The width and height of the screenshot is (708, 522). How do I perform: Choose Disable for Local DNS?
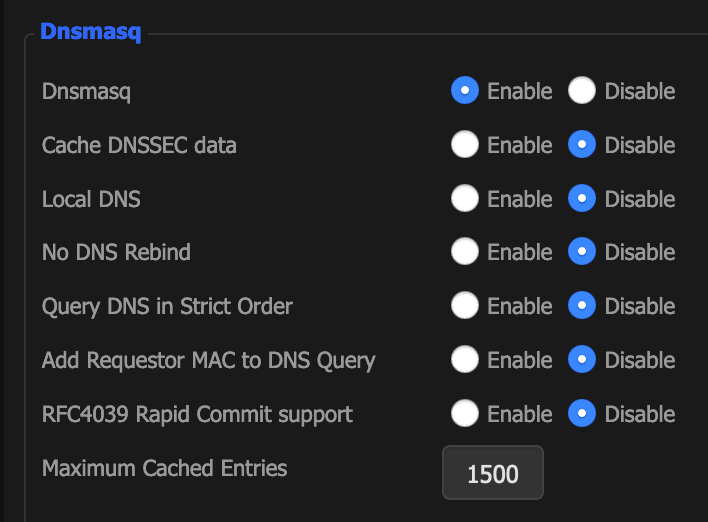[x=582, y=198]
